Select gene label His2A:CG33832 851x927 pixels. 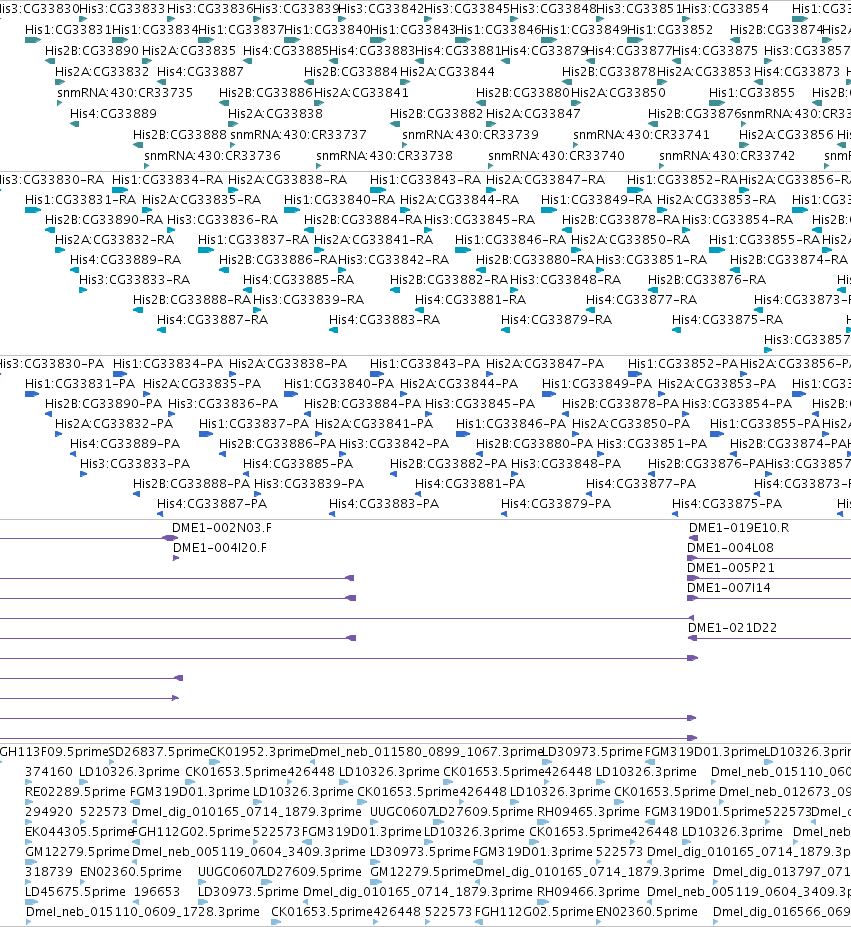pos(102,72)
